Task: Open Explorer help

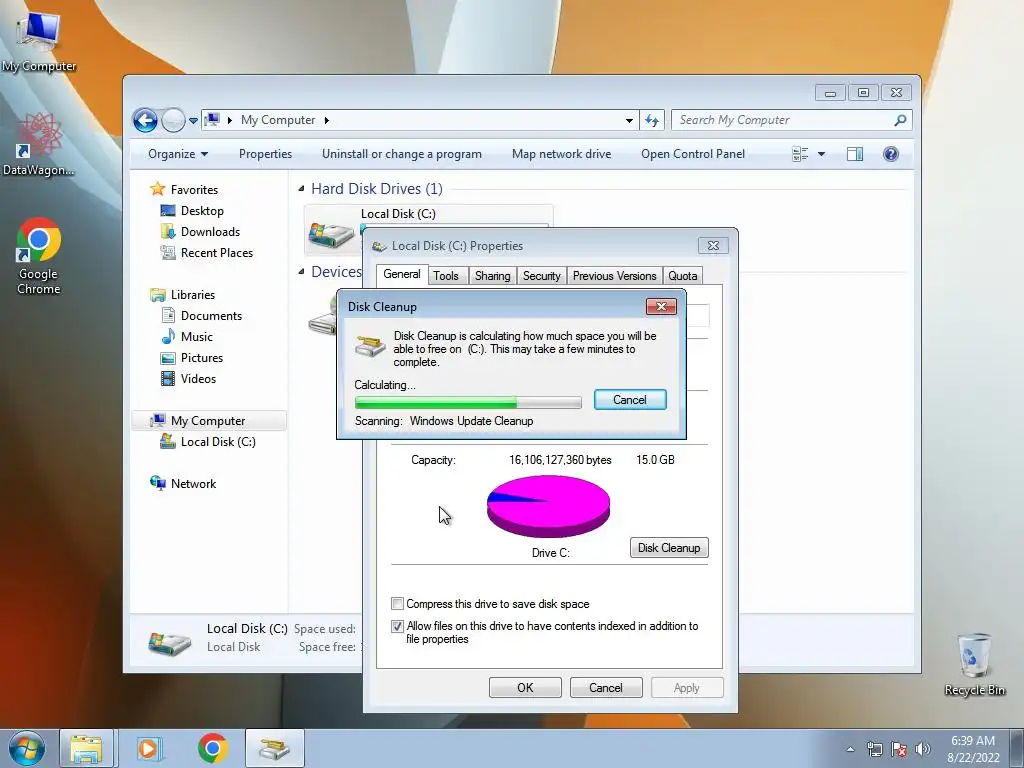Action: (x=891, y=154)
